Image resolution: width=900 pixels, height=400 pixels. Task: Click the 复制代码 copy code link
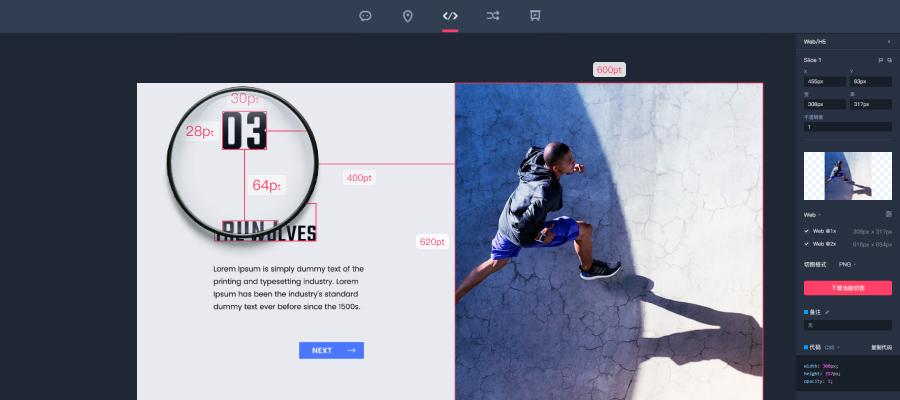[880, 347]
